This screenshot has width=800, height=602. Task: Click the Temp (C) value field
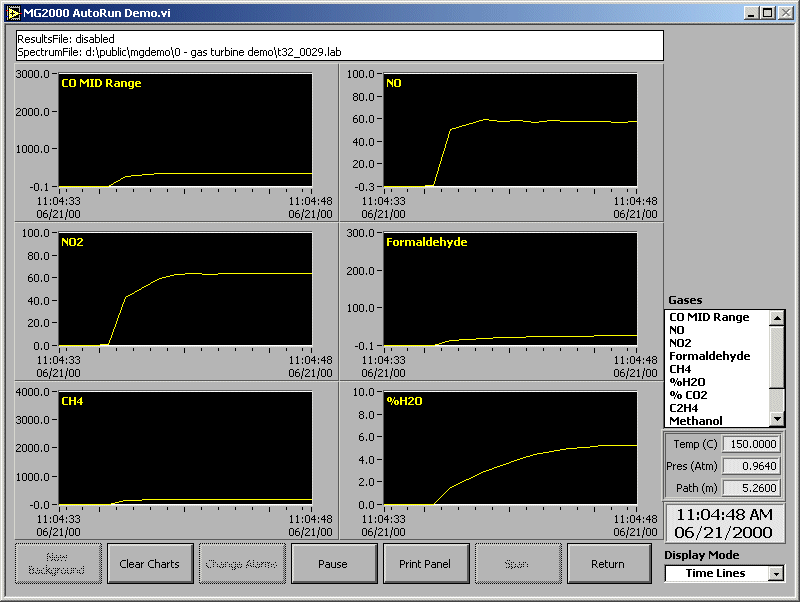[x=751, y=444]
